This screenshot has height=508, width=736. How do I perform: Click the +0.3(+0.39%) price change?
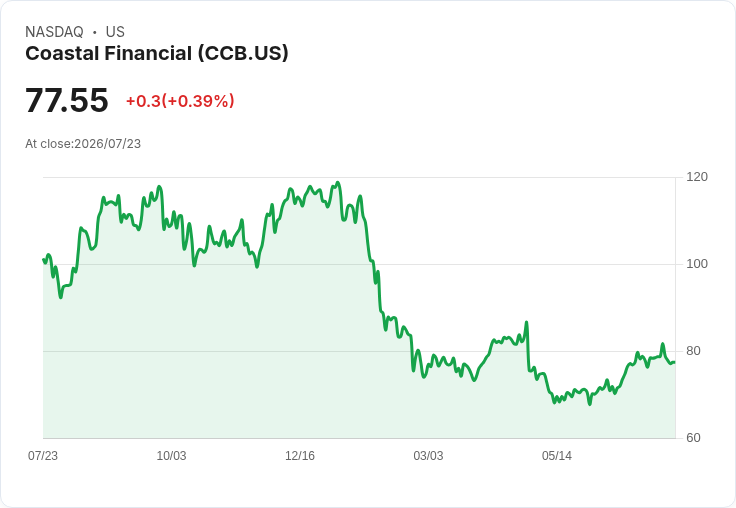pos(180,101)
